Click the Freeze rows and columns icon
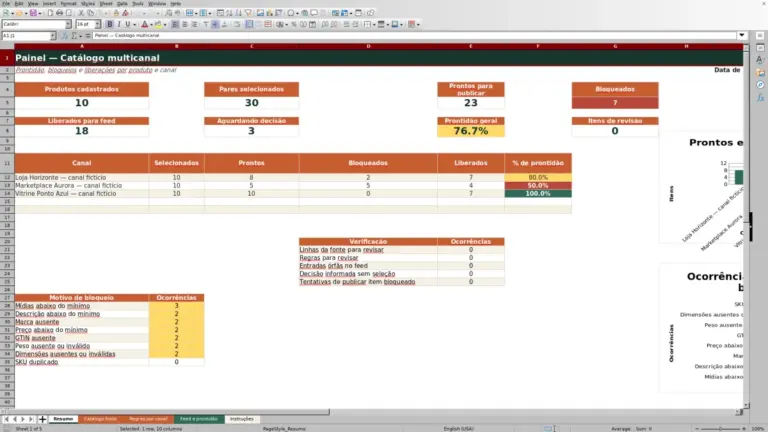This screenshot has width=768, height=432. click(344, 13)
